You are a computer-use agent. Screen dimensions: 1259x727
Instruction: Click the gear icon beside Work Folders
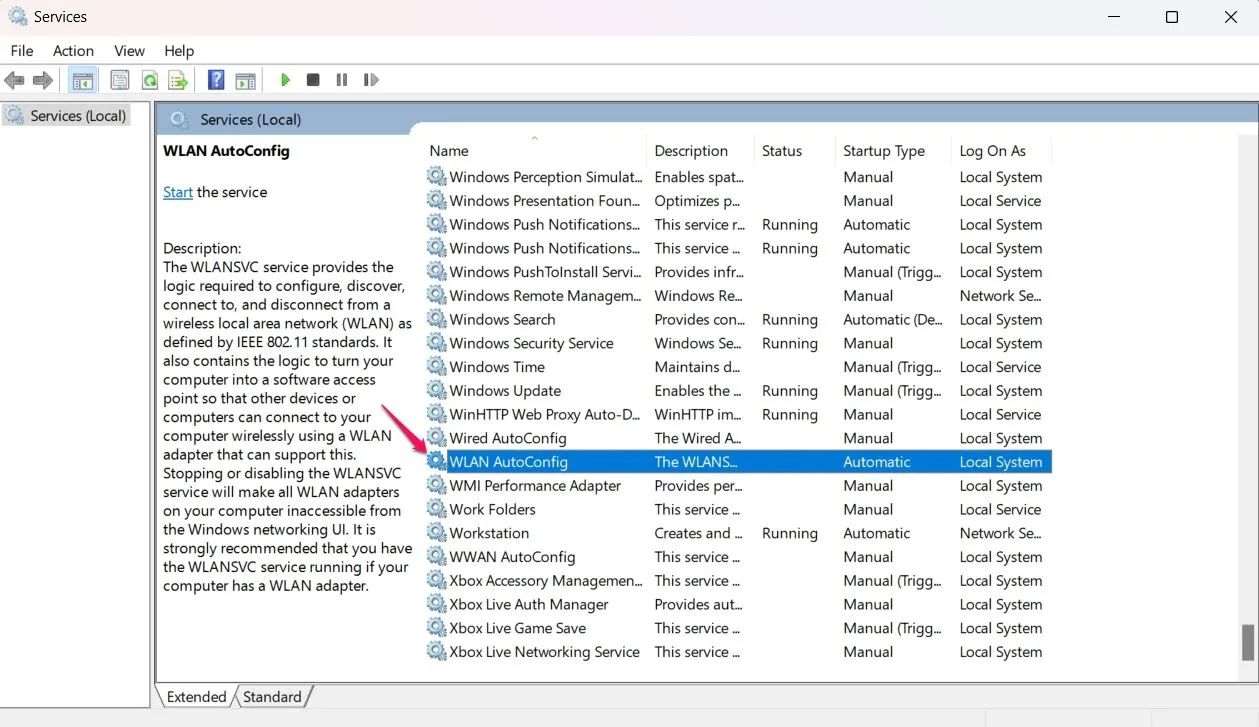click(436, 509)
